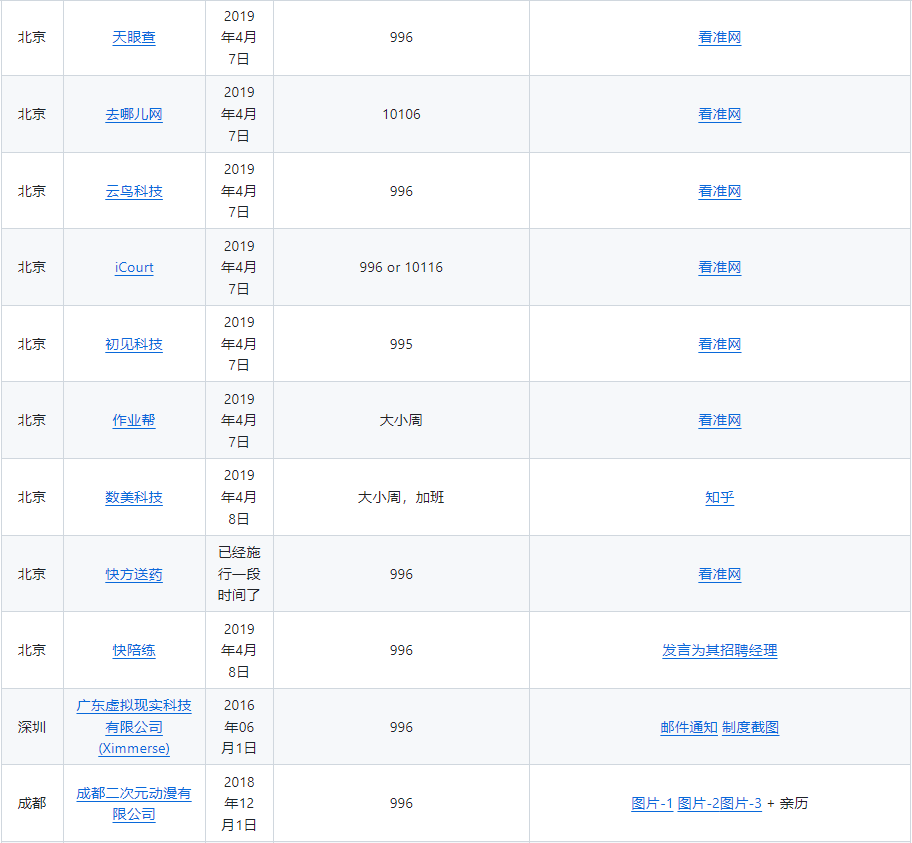Select the "996 or 10116" schedule cell
This screenshot has height=843, width=912.
click(x=401, y=267)
